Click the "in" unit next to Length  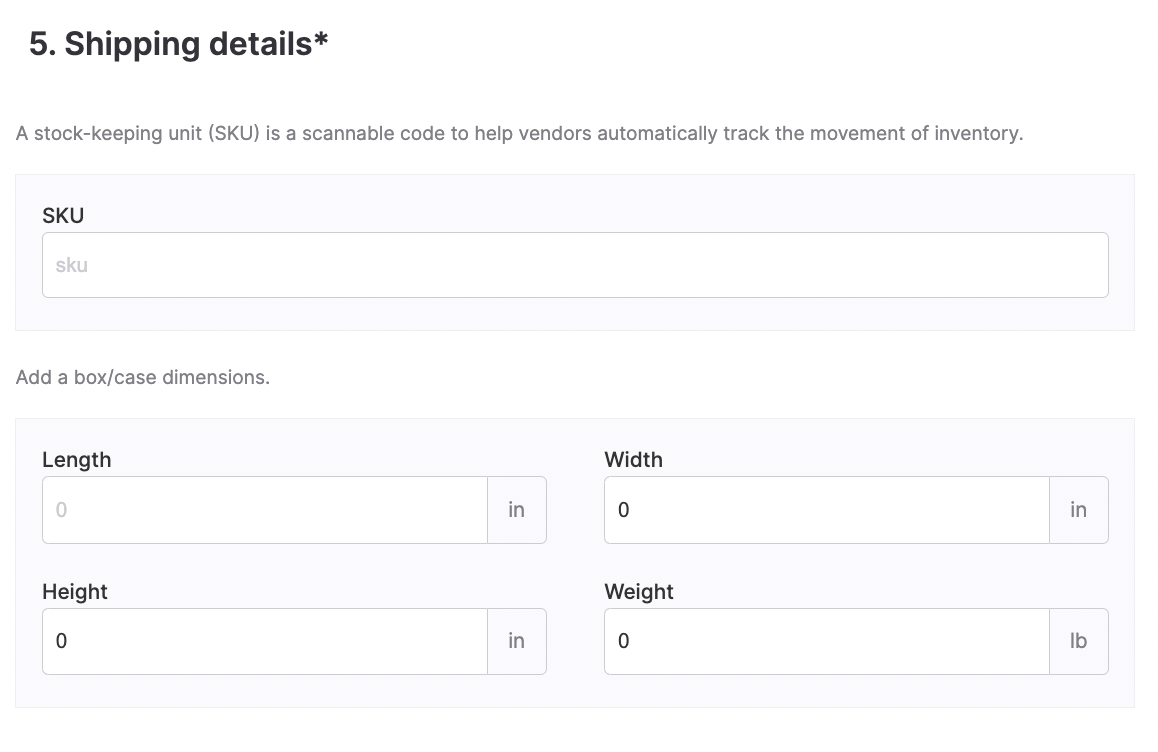pyautogui.click(x=517, y=510)
